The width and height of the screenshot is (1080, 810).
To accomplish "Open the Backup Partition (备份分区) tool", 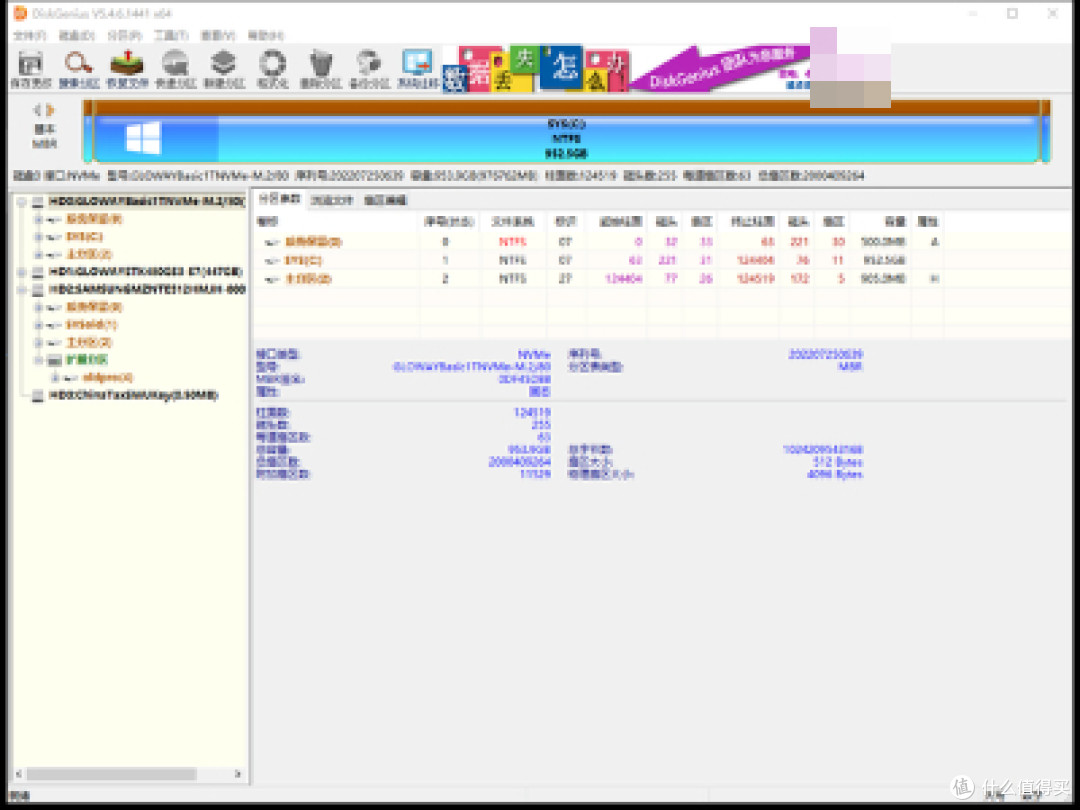I will pyautogui.click(x=369, y=69).
